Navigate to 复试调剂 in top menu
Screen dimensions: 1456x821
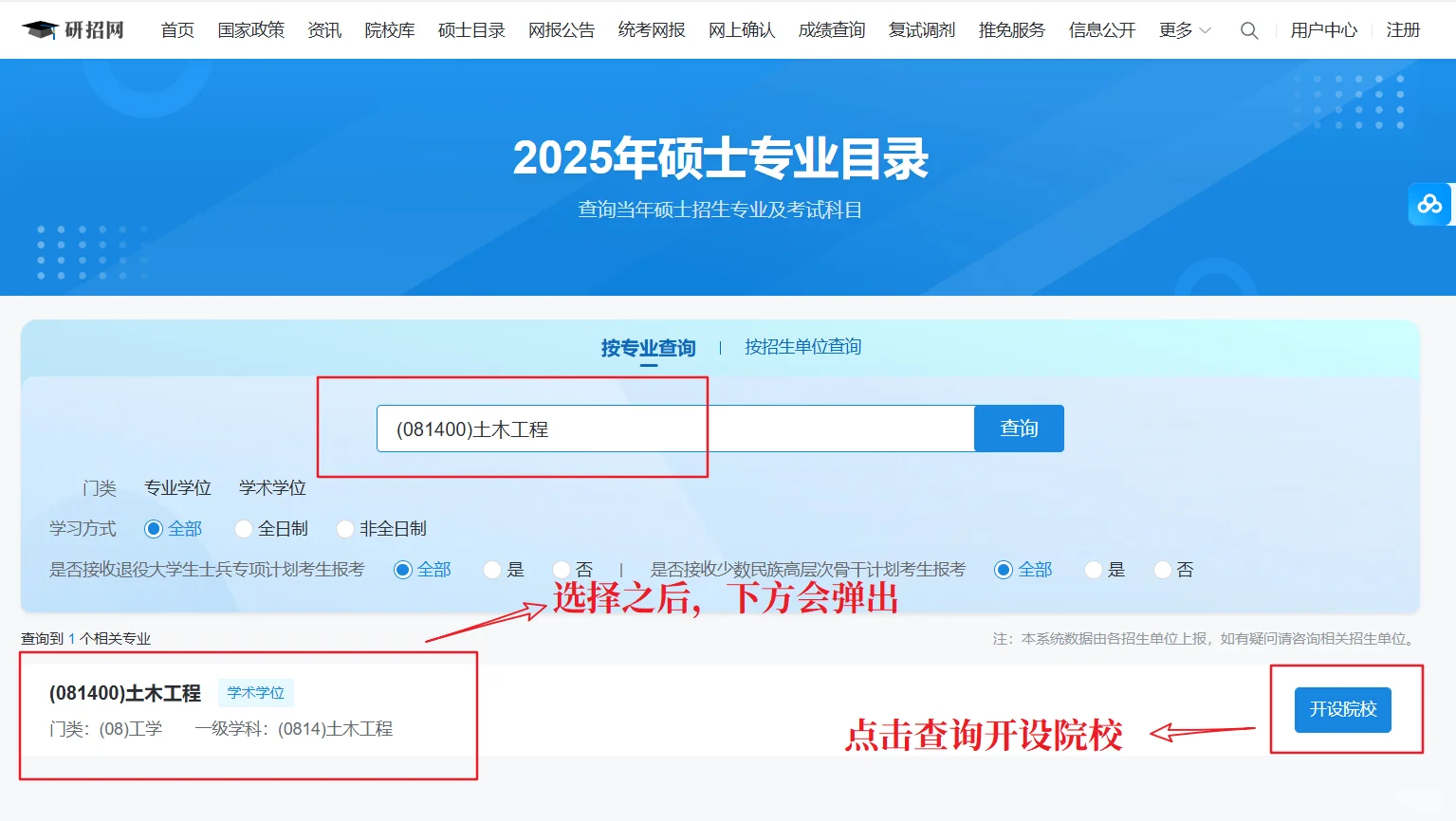pyautogui.click(x=920, y=29)
